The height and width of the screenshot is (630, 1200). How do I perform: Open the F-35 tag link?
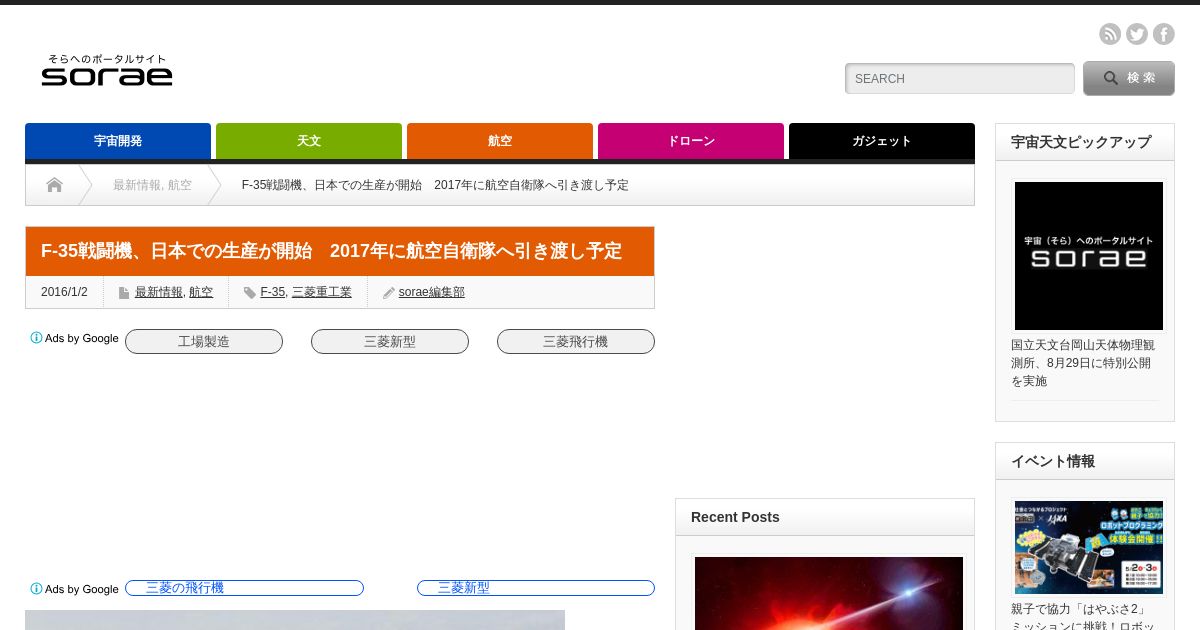[272, 292]
